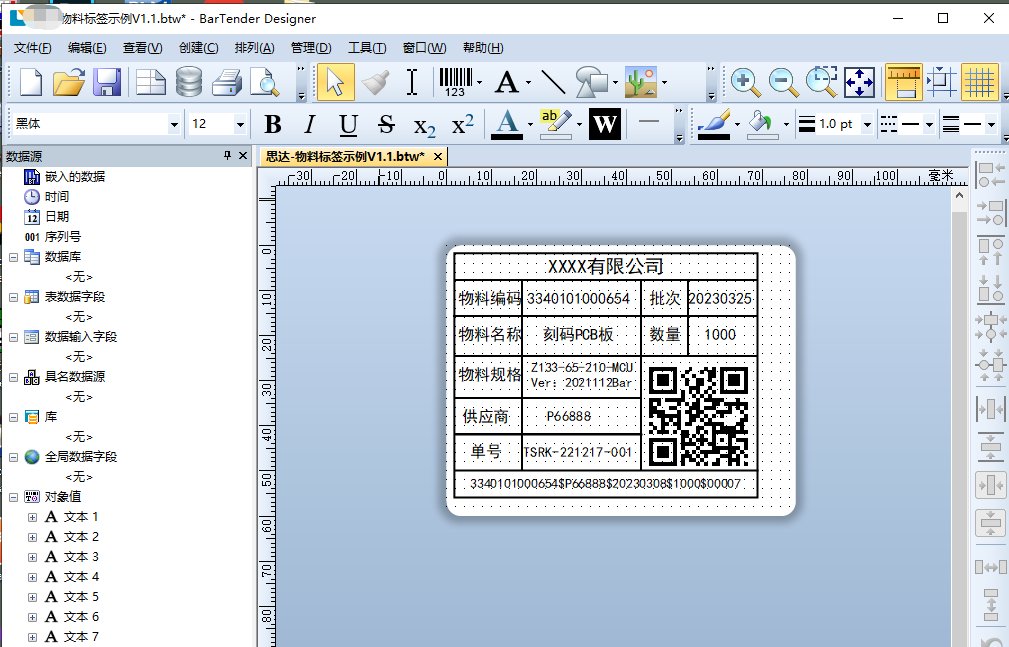Select the 日期 data source

pos(57,216)
